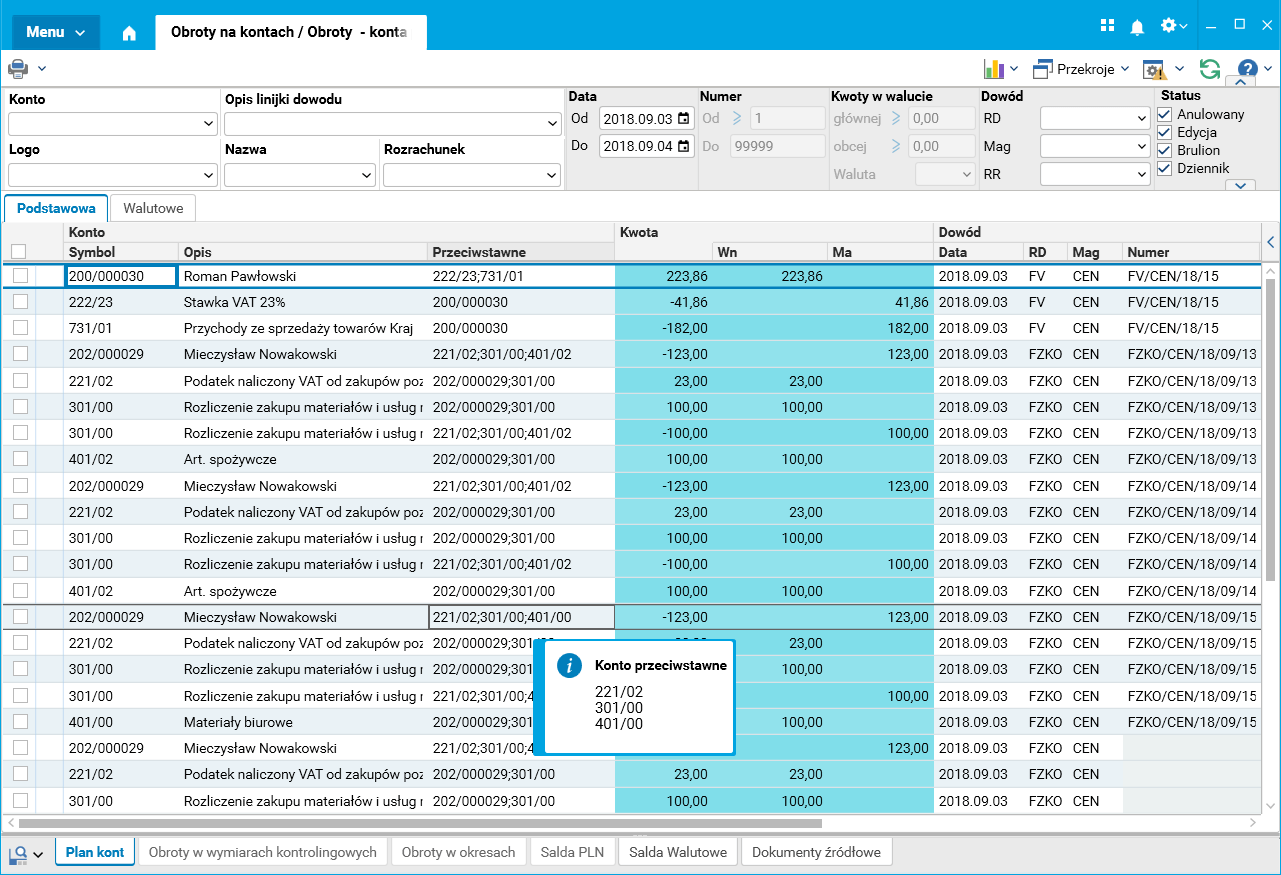The image size is (1281, 875).
Task: Tick the checkbox for row 222/23
Action: coord(20,302)
